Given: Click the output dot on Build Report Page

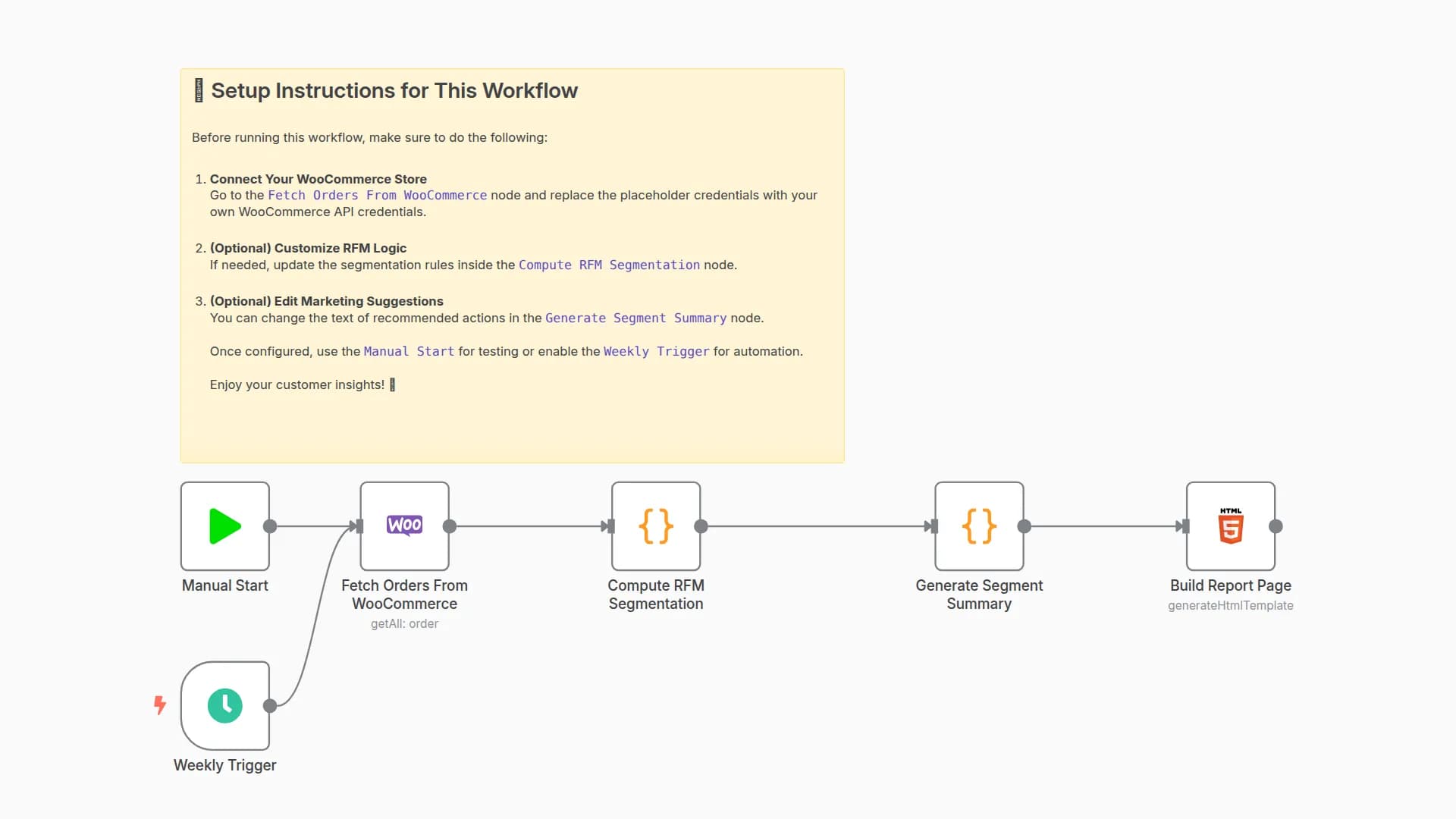Looking at the screenshot, I should (x=1276, y=526).
